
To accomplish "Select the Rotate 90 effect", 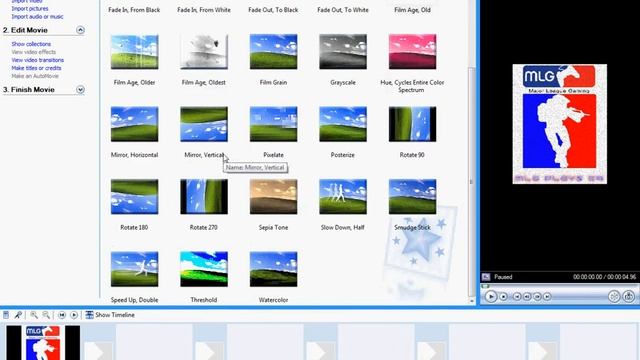I will [412, 124].
